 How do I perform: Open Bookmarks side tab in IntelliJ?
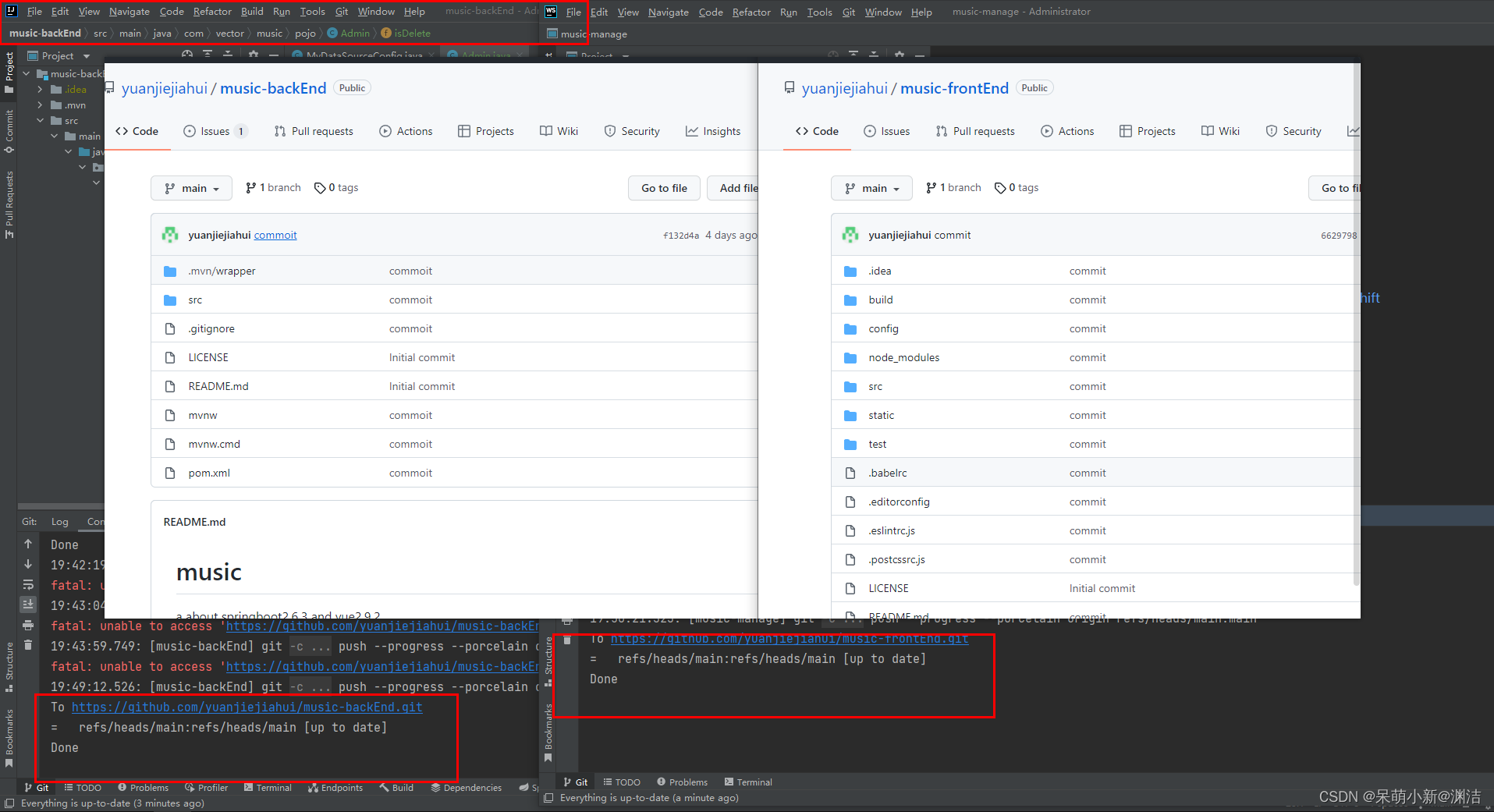click(x=9, y=737)
